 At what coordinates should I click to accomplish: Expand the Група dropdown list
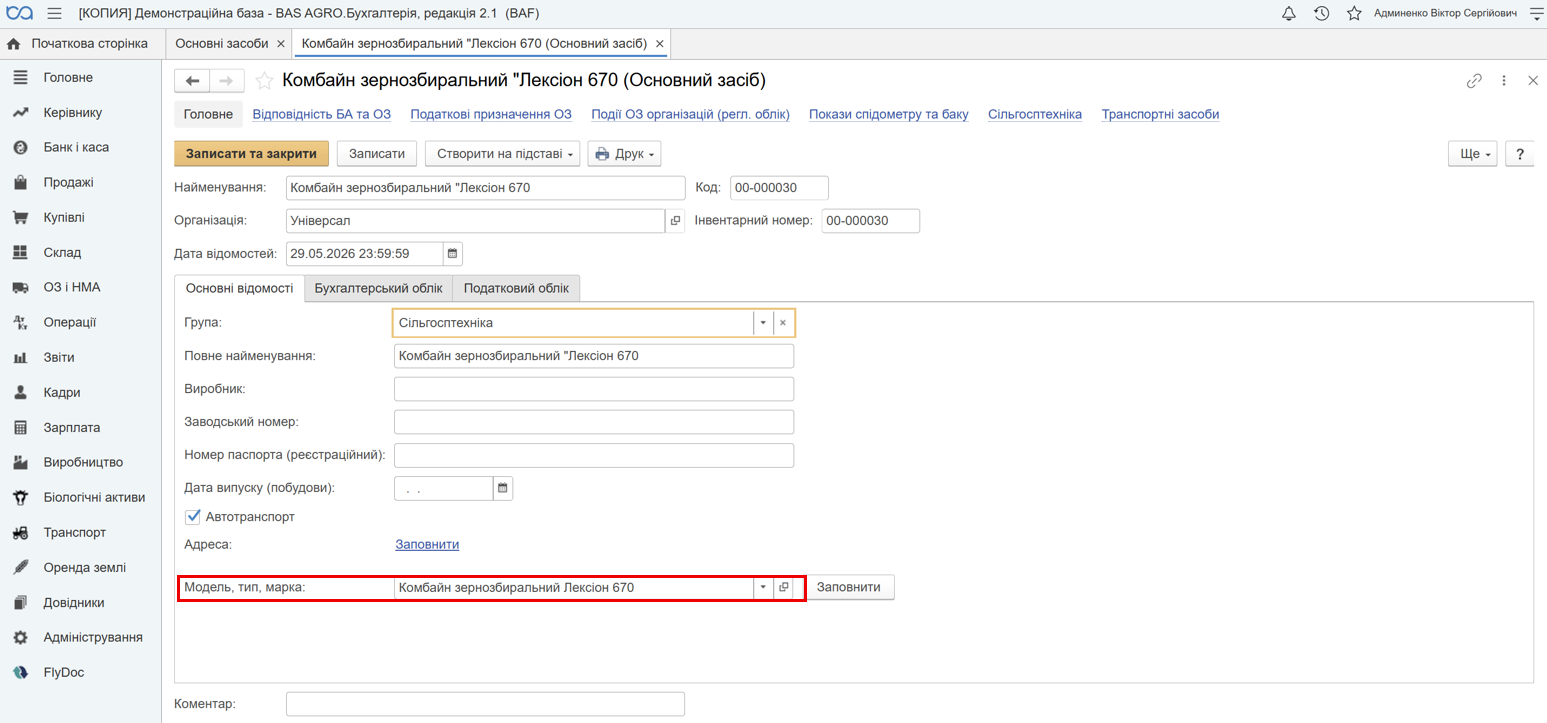[x=763, y=323]
